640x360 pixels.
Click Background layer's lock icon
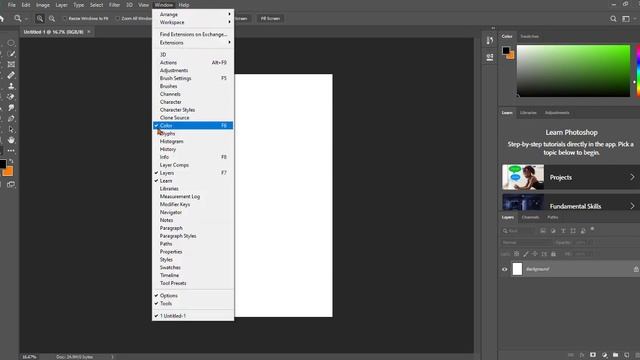pyautogui.click(x=636, y=269)
